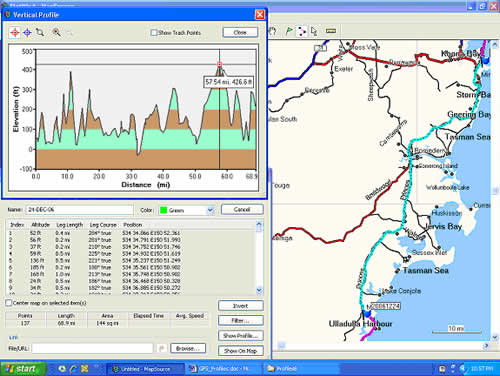Choose the zoom selection box tool
The width and height of the screenshot is (500, 376).
pyautogui.click(x=40, y=32)
